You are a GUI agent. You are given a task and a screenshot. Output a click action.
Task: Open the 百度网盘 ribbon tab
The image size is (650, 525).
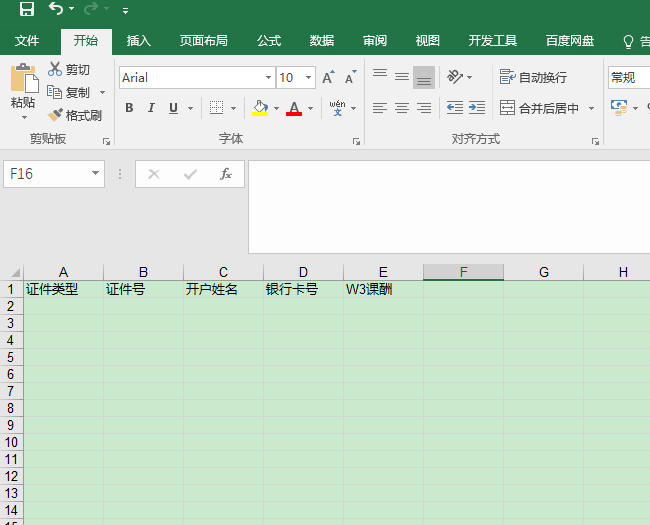(570, 41)
